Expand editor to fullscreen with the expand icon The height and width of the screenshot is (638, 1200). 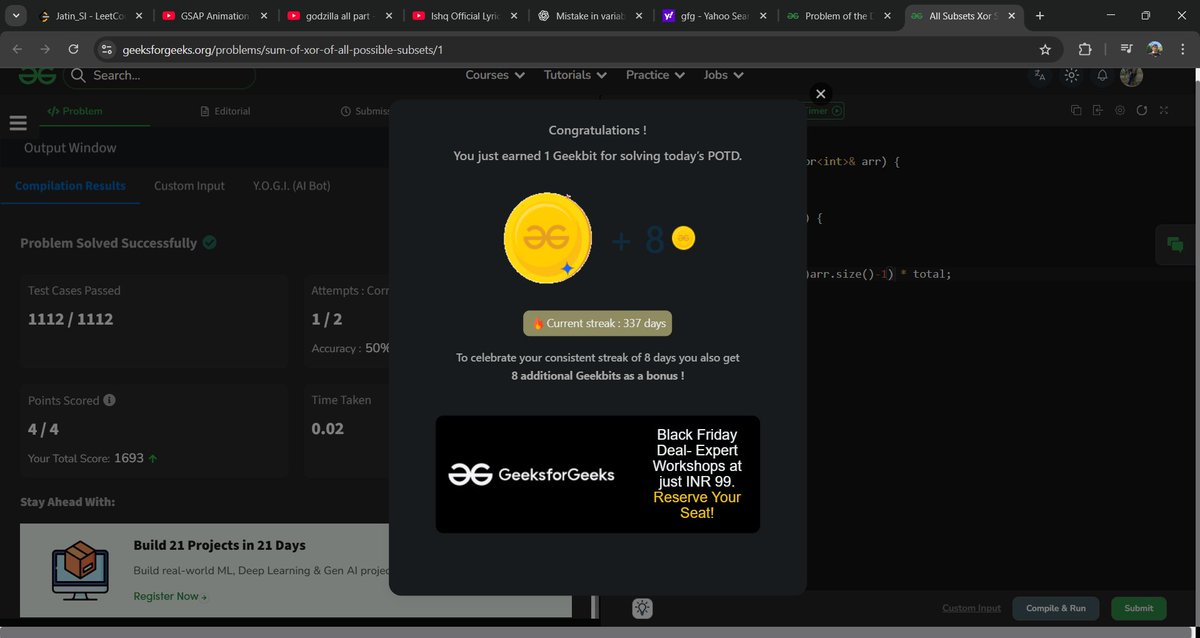[1163, 110]
